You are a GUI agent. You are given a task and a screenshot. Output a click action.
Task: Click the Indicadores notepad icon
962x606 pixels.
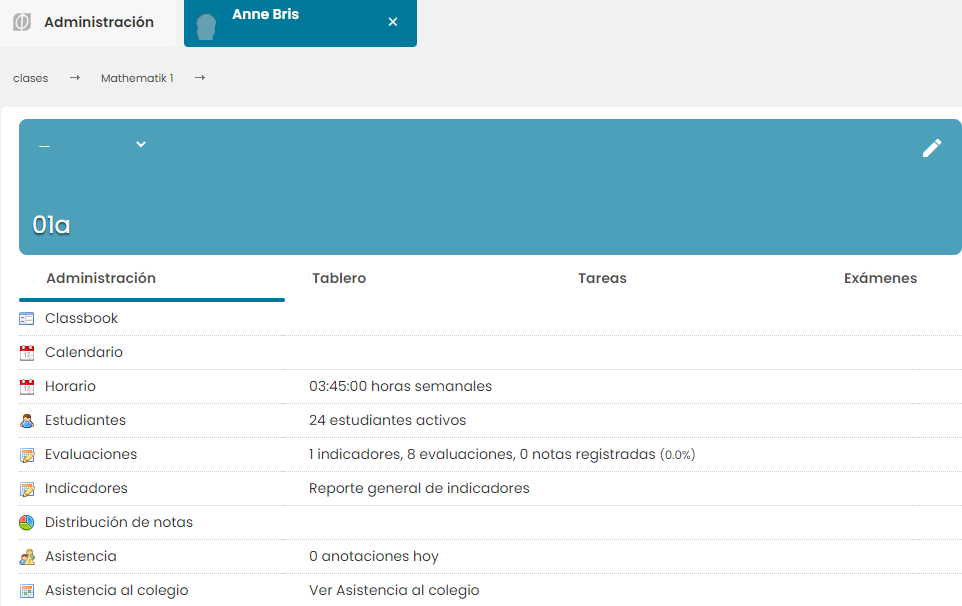click(26, 489)
